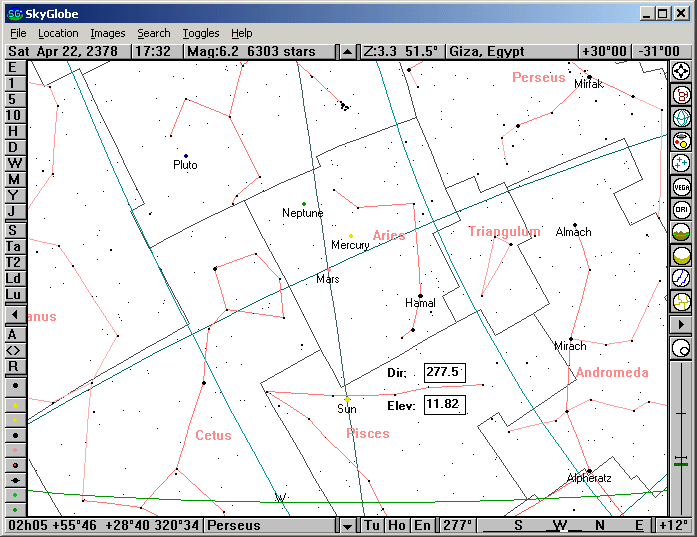Toggle the Ho button in status bar

point(397,525)
